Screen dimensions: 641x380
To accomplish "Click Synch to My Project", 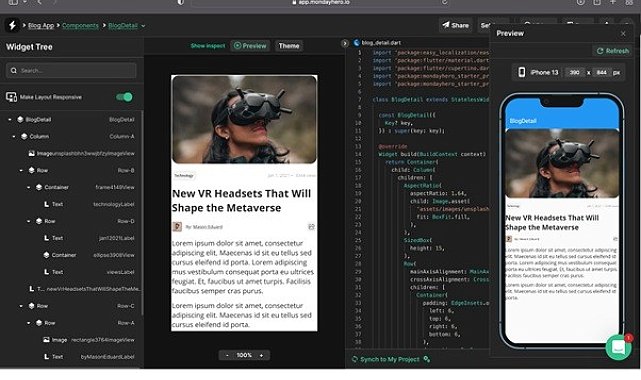I will [385, 359].
